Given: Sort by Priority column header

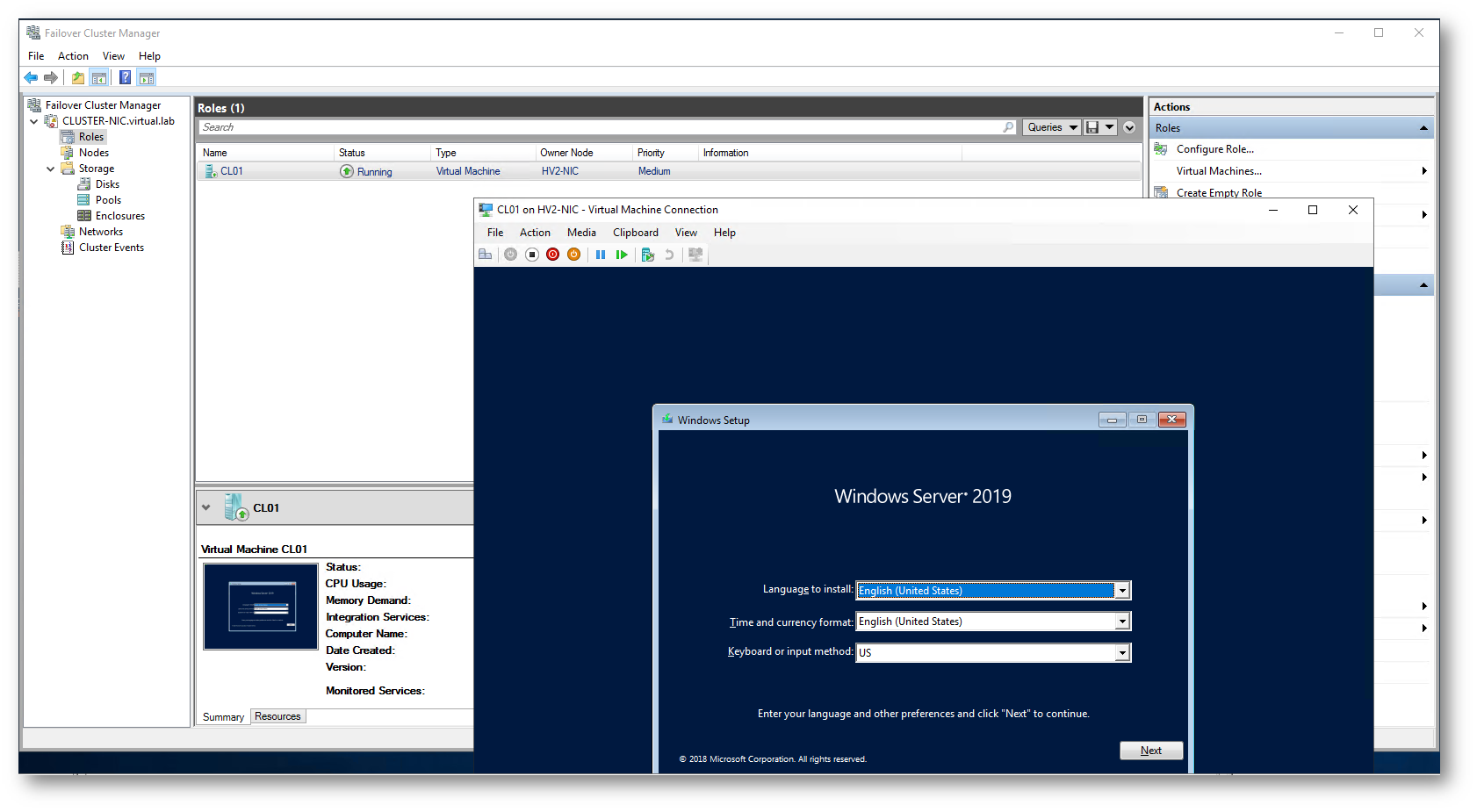Looking at the screenshot, I should point(666,153).
